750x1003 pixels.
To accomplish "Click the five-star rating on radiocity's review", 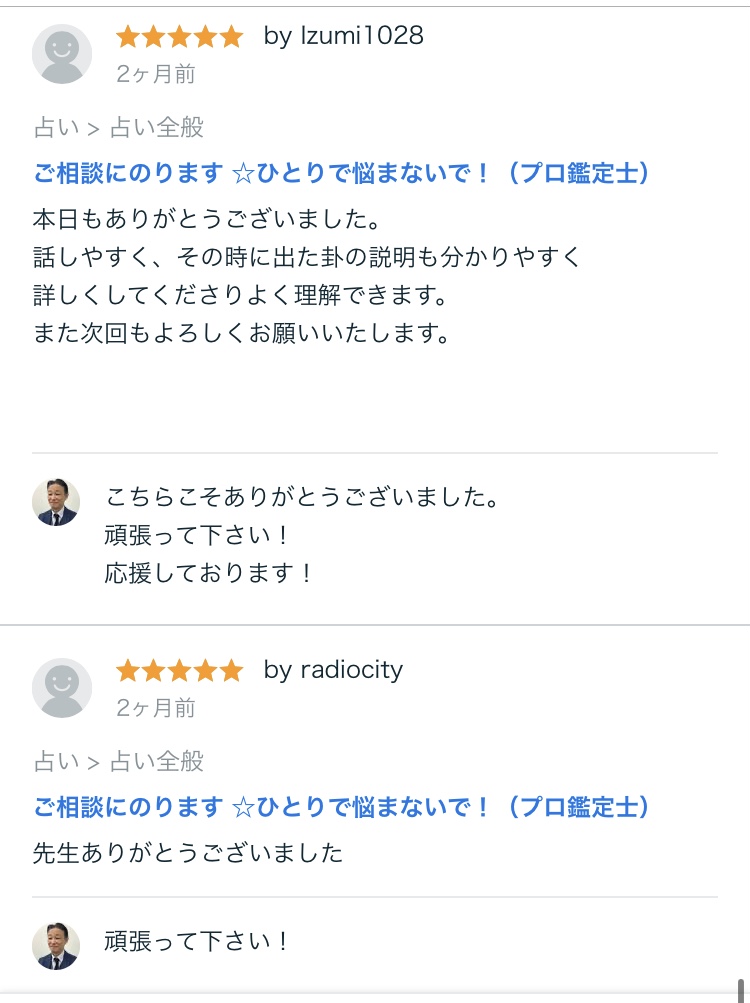I will click(x=180, y=670).
